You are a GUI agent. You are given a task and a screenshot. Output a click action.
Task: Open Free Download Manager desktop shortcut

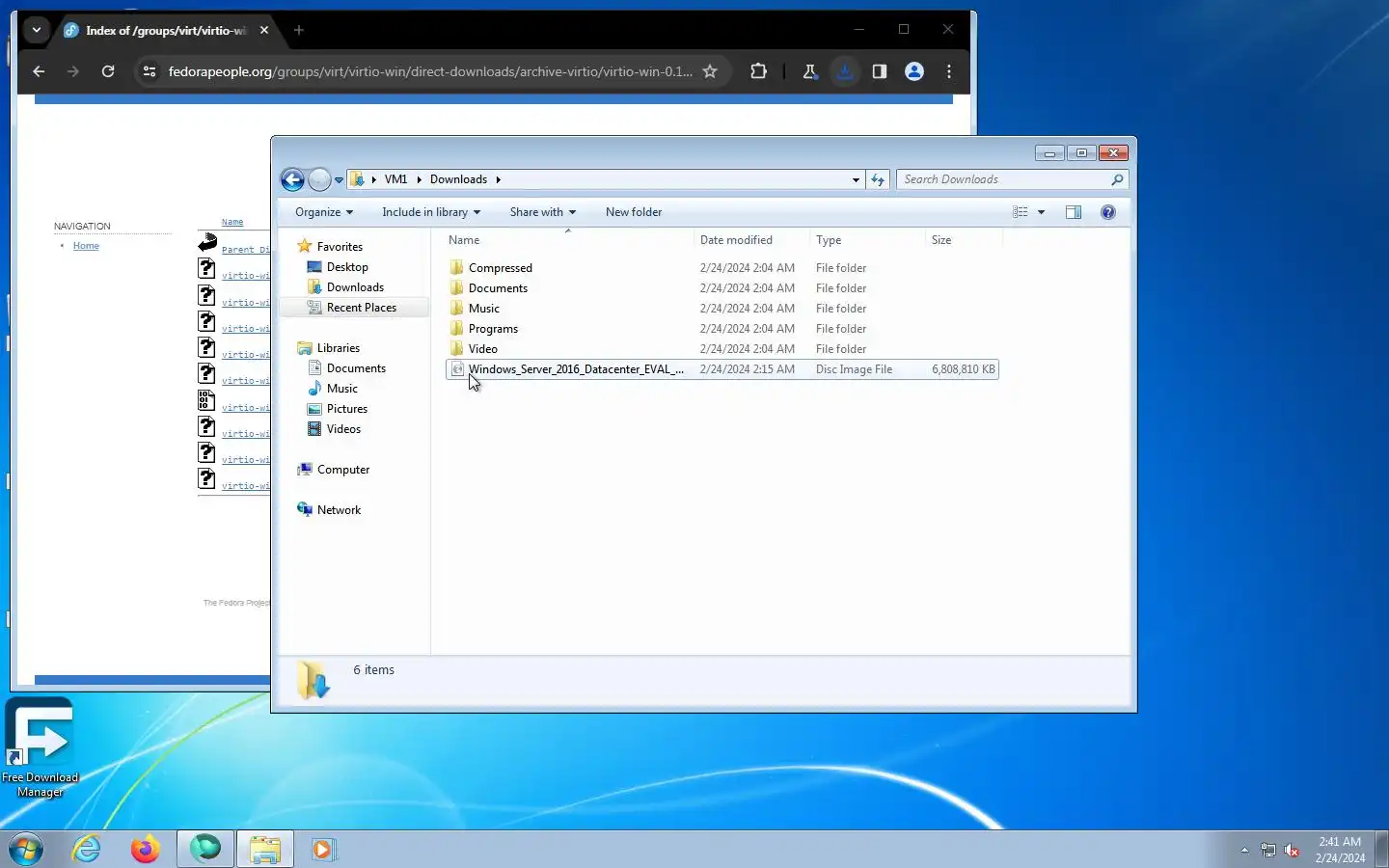(40, 747)
